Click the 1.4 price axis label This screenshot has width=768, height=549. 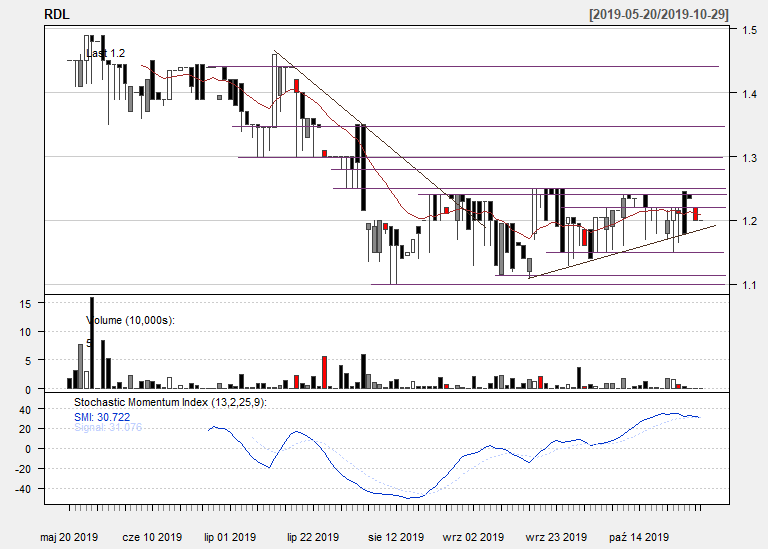(749, 94)
